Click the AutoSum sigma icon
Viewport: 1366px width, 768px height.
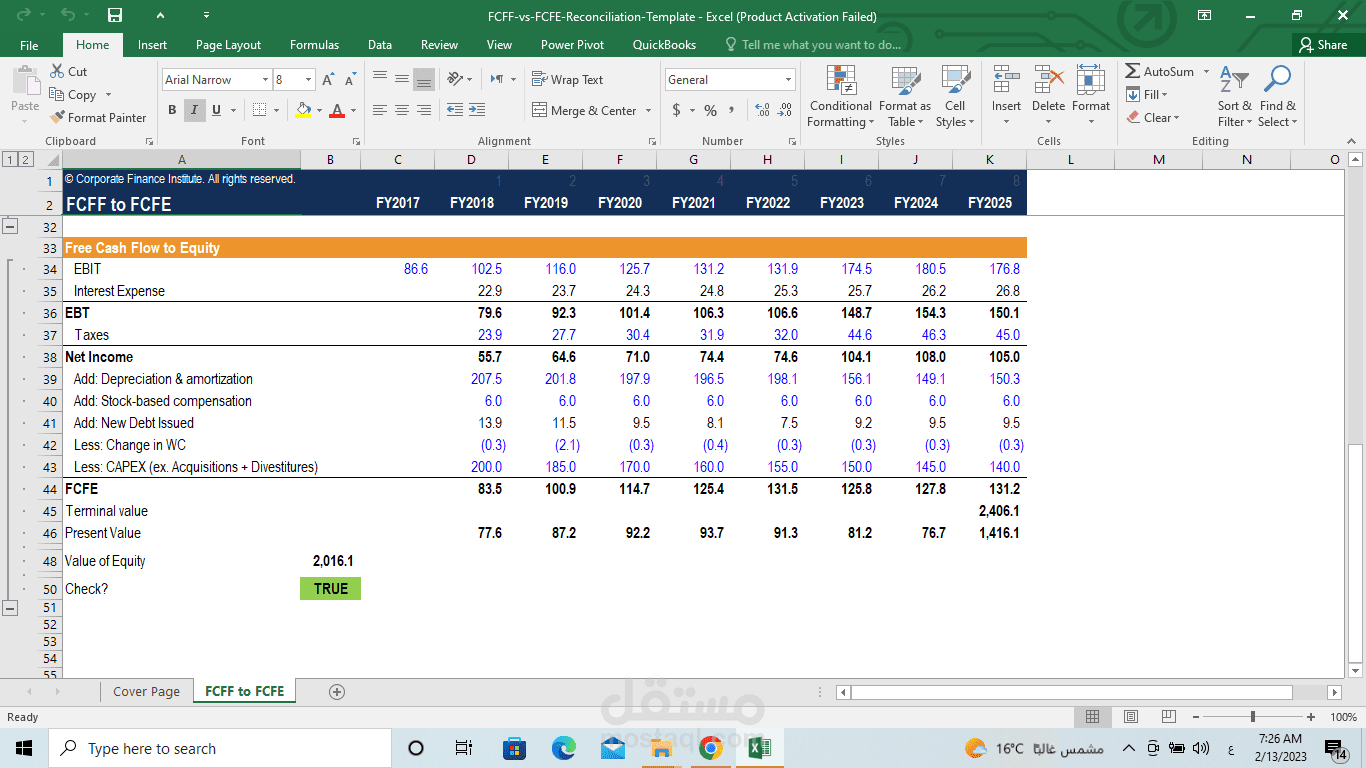coord(1132,71)
